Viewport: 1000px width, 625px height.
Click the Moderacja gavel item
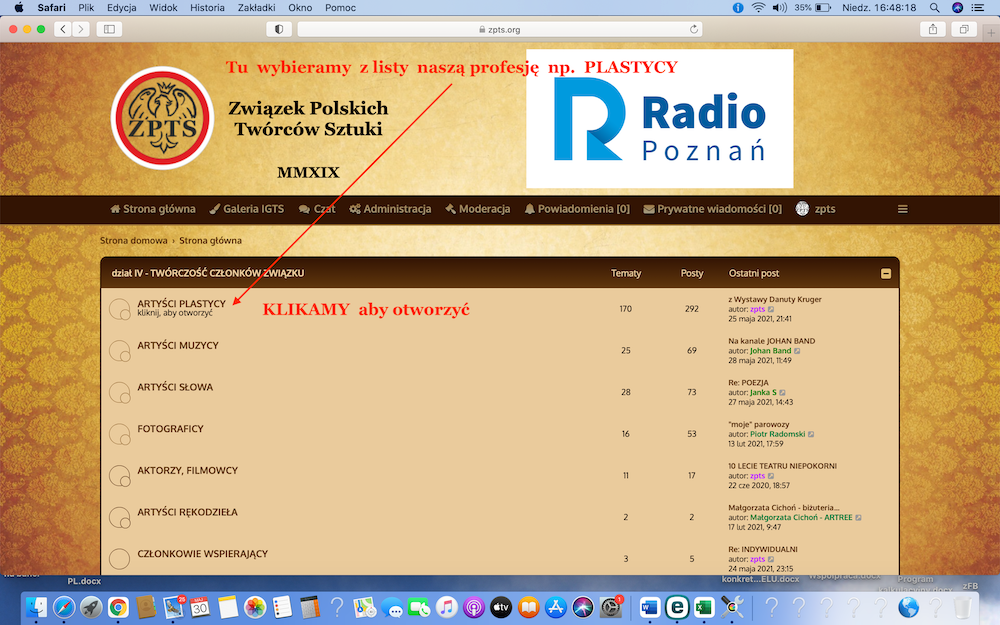coord(477,209)
